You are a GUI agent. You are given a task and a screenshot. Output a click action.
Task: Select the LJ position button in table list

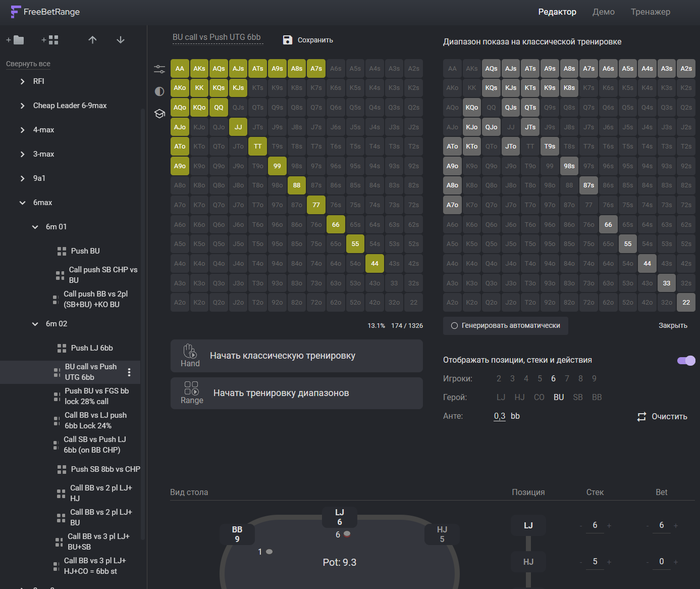point(528,526)
